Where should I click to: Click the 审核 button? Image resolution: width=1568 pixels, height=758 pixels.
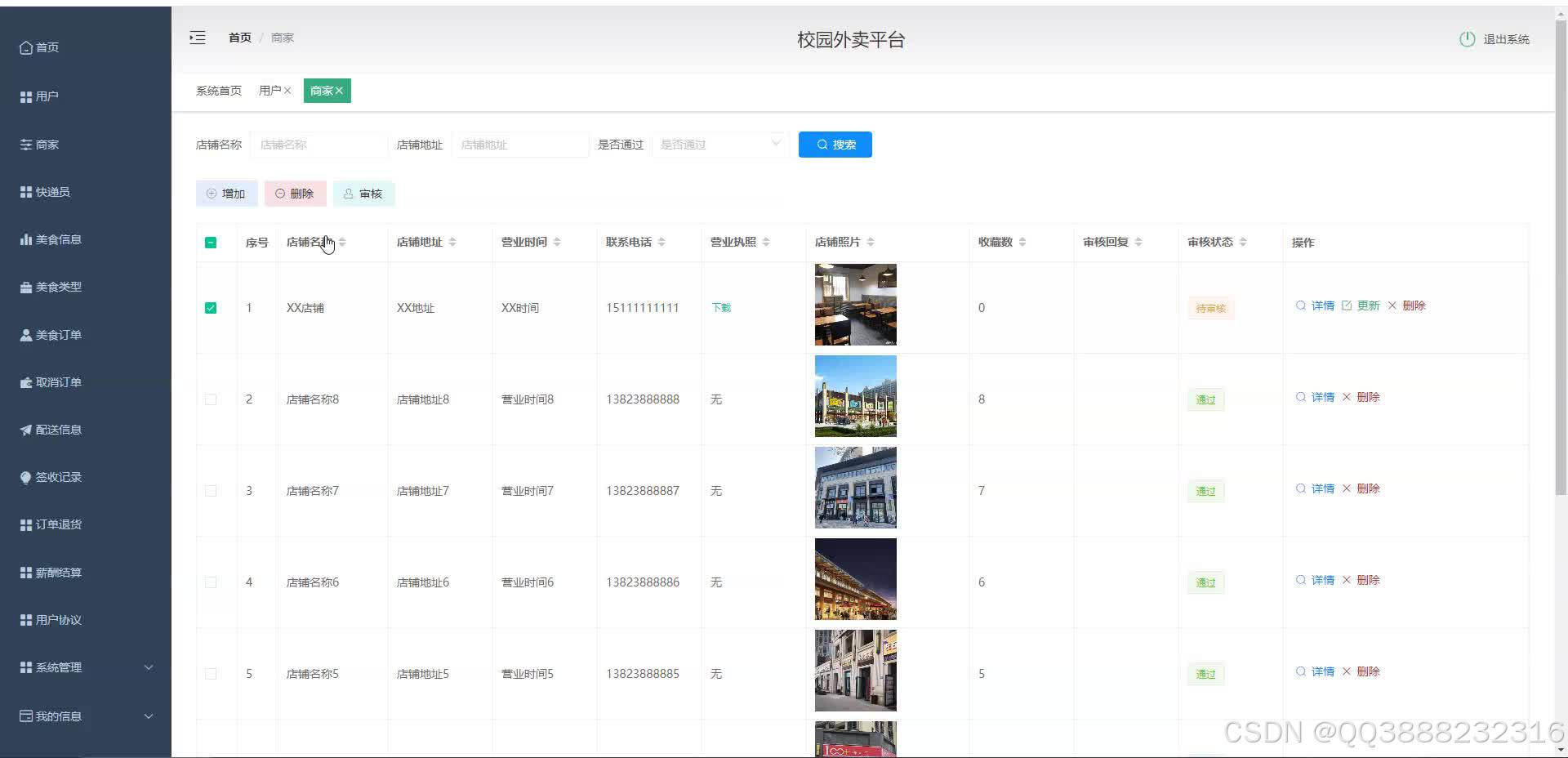(363, 194)
